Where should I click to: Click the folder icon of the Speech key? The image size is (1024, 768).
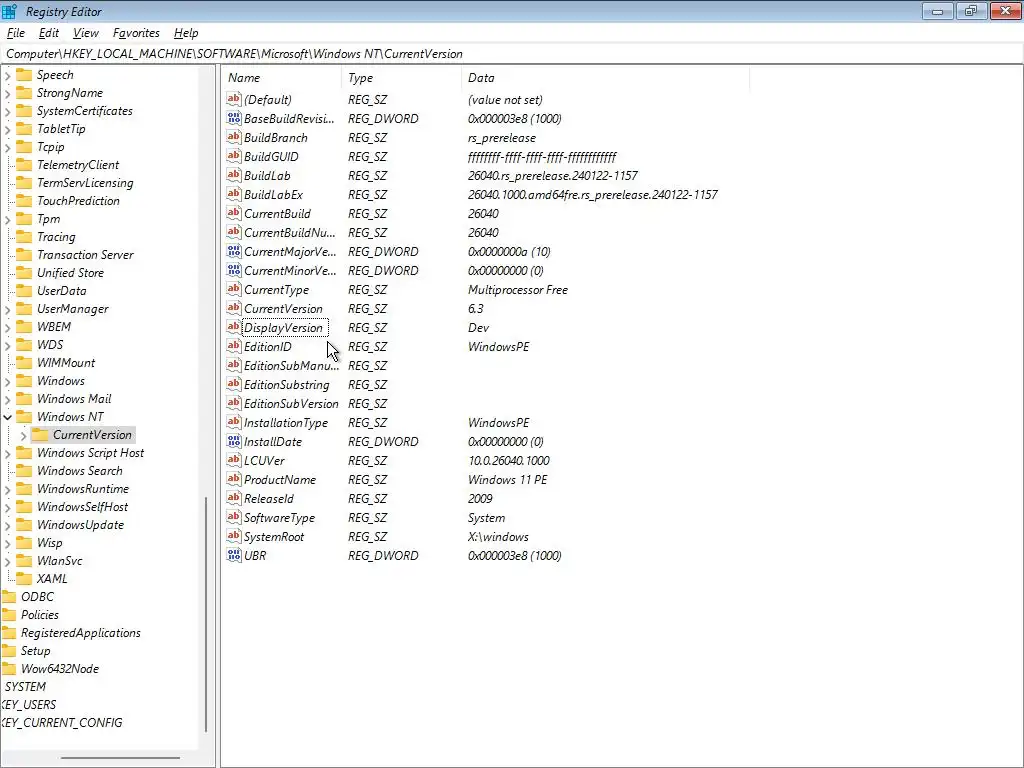click(24, 74)
